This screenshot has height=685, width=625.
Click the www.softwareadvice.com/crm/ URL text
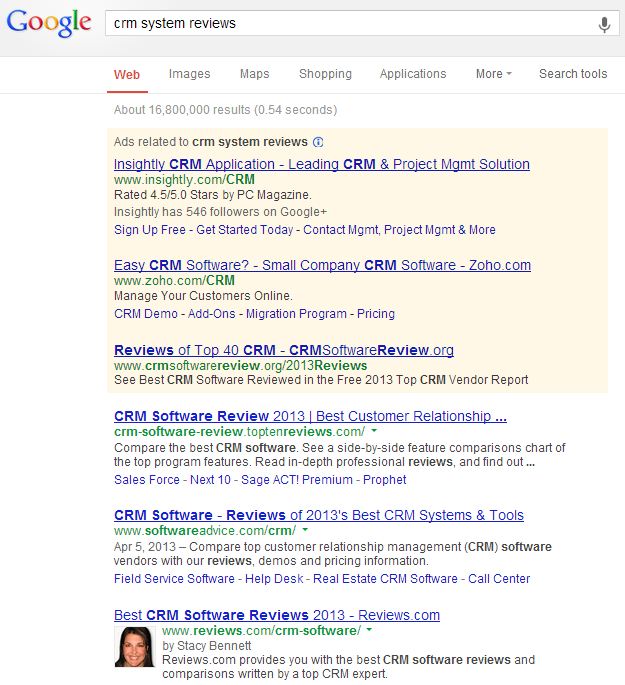click(x=205, y=530)
